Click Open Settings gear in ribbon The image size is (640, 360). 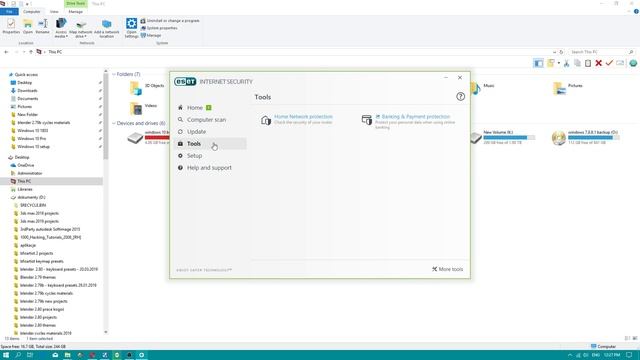[x=131, y=28]
